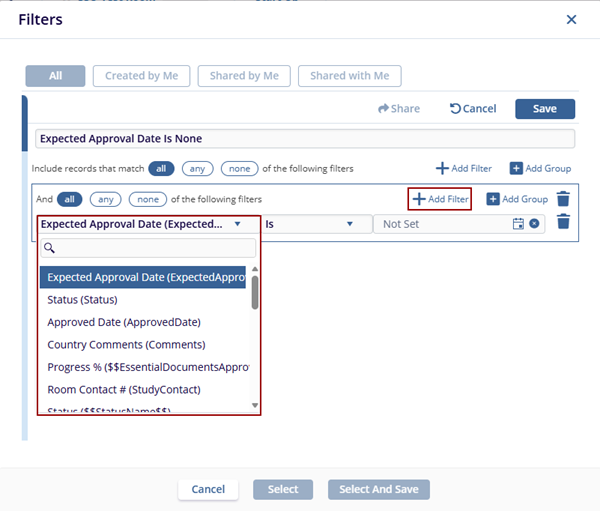The height and width of the screenshot is (511, 600).
Task: Click Add Filter inside the group
Action: 440,199
